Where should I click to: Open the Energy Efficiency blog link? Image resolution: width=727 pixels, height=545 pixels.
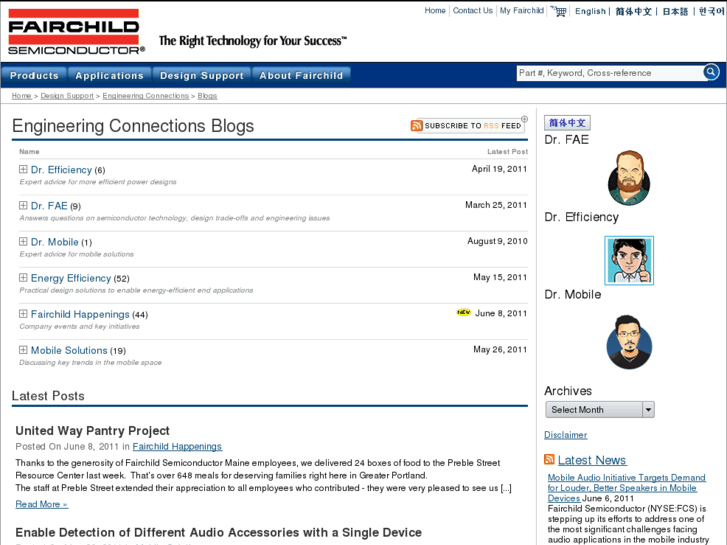pos(71,278)
